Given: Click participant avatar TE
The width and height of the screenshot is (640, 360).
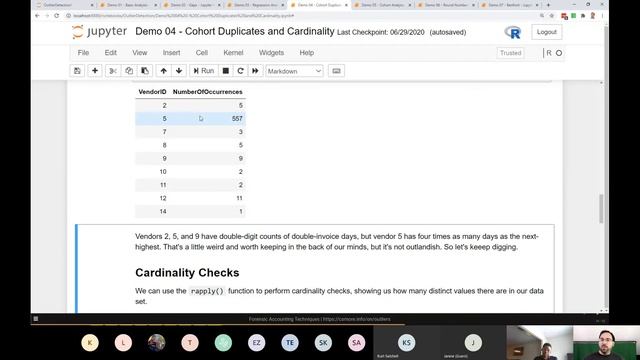Looking at the screenshot, I should (x=290, y=343).
